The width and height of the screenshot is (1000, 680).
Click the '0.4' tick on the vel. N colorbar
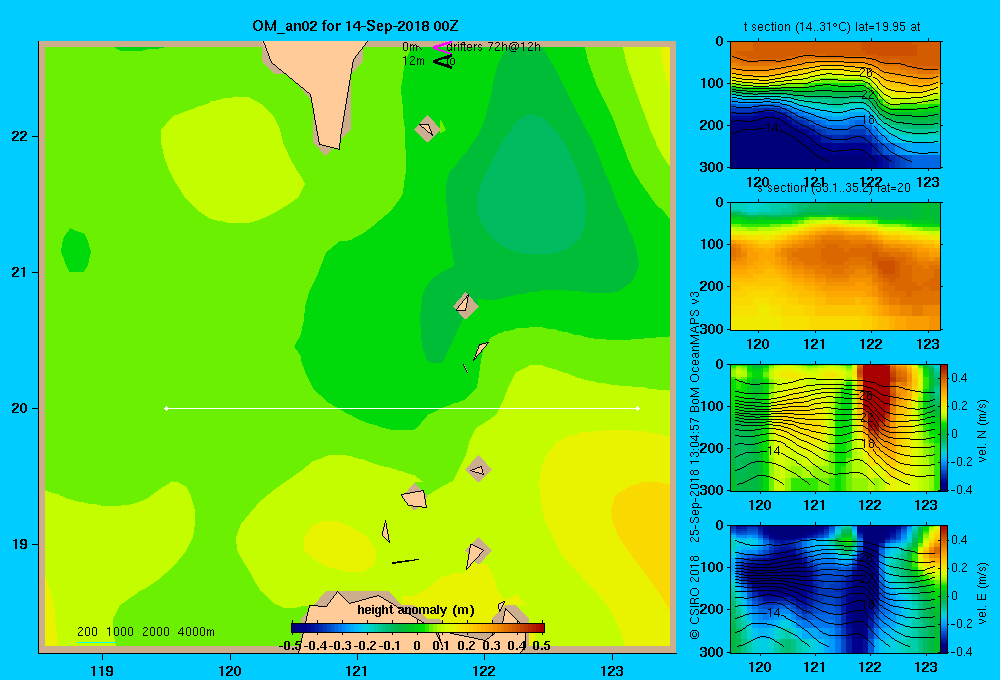[x=959, y=378]
